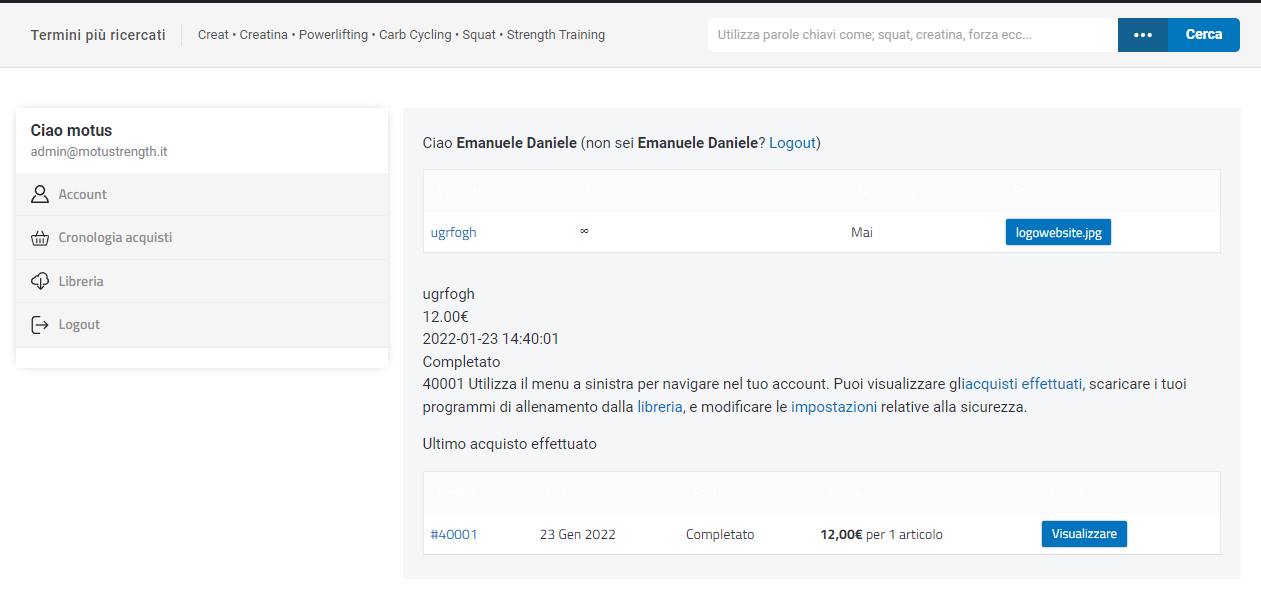
Task: Open the cloud download icon for Libreria
Action: click(40, 281)
